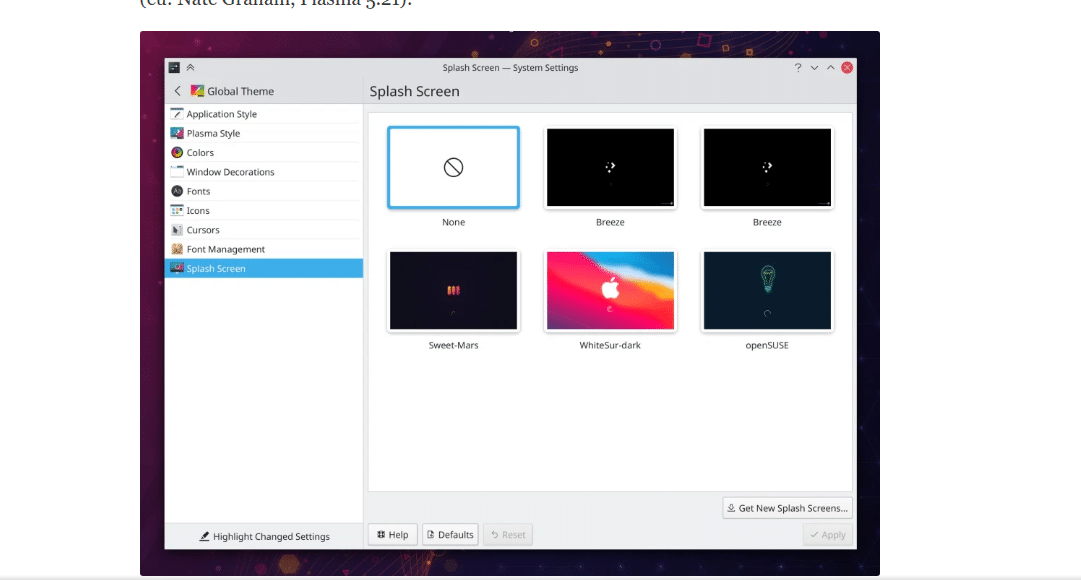Screen dimensions: 1081x580
Task: Click the Help button
Action: point(393,534)
